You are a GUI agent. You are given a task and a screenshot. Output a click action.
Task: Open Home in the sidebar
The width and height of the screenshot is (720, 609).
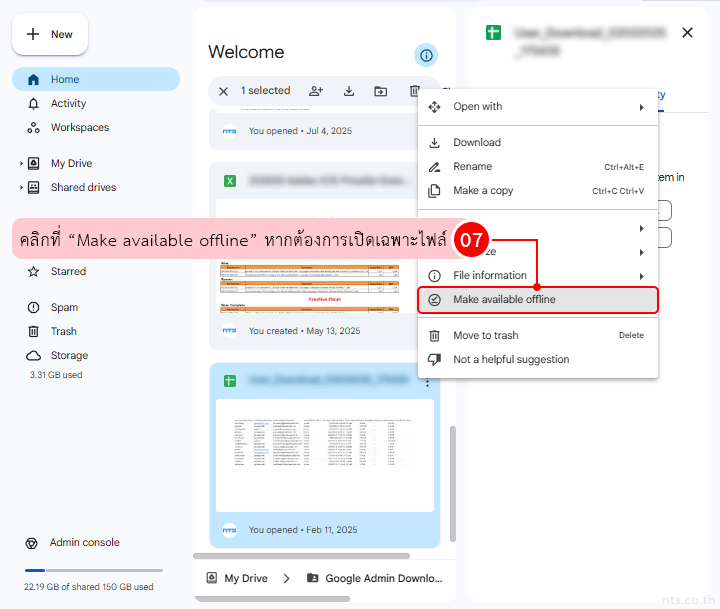tap(65, 79)
